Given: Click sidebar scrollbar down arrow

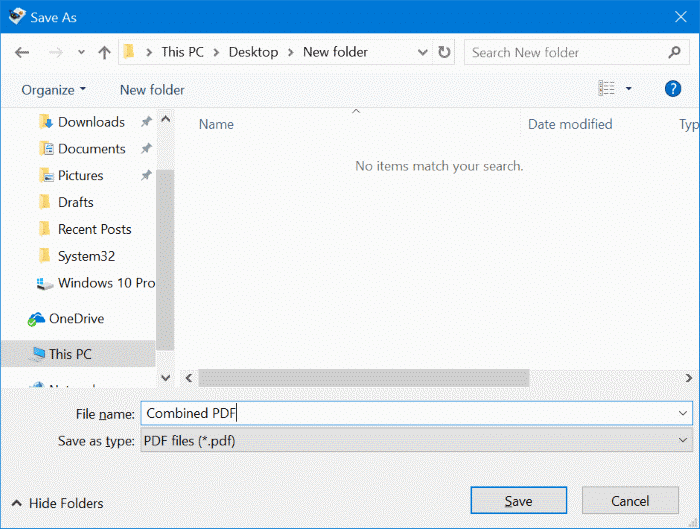Looking at the screenshot, I should click(x=166, y=378).
